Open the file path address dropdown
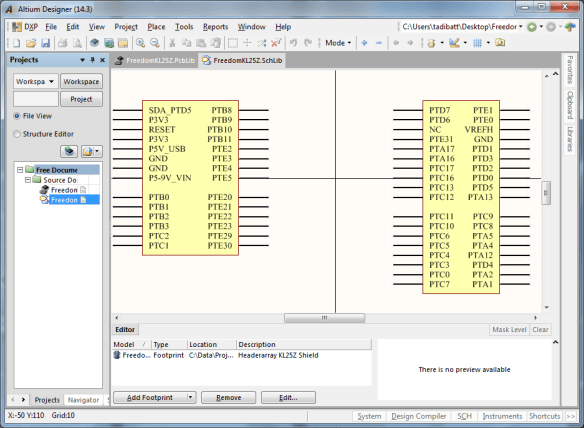The width and height of the screenshot is (584, 428). tap(521, 27)
